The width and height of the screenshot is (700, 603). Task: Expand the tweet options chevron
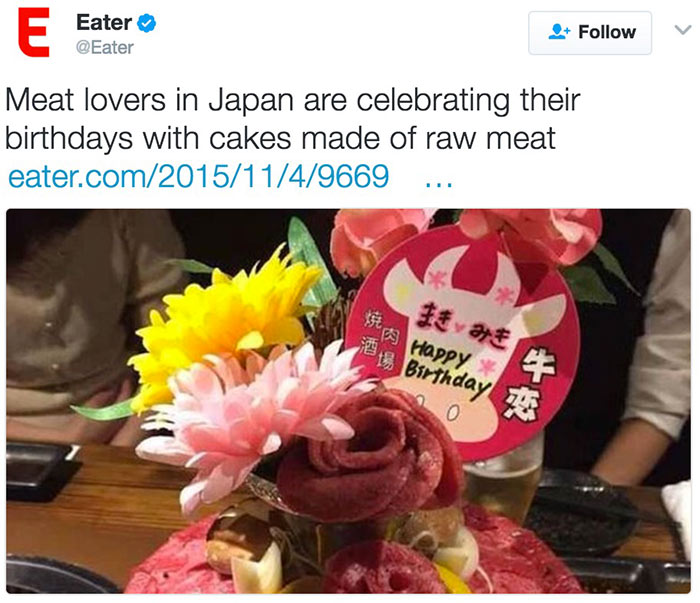pyautogui.click(x=682, y=31)
